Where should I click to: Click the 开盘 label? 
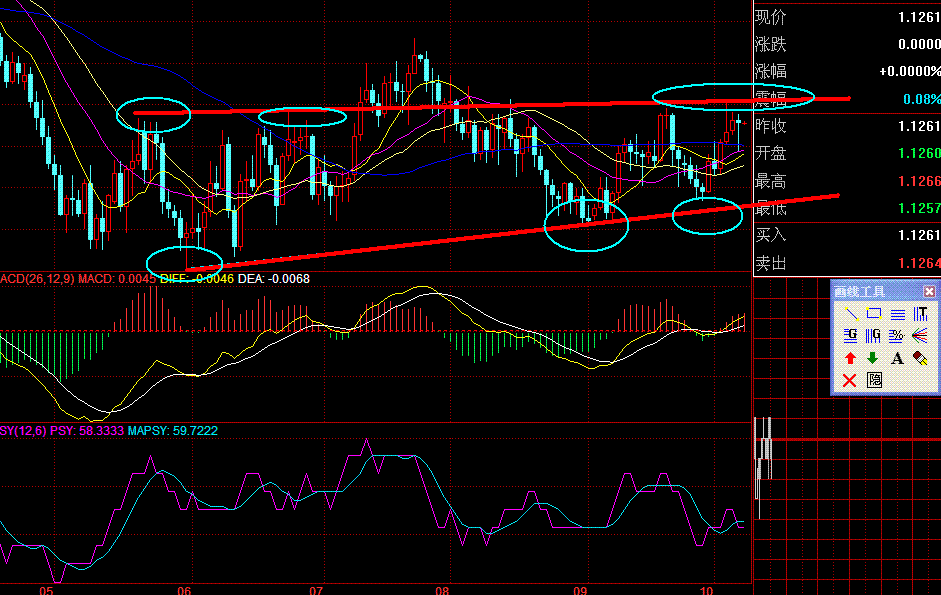[x=771, y=153]
